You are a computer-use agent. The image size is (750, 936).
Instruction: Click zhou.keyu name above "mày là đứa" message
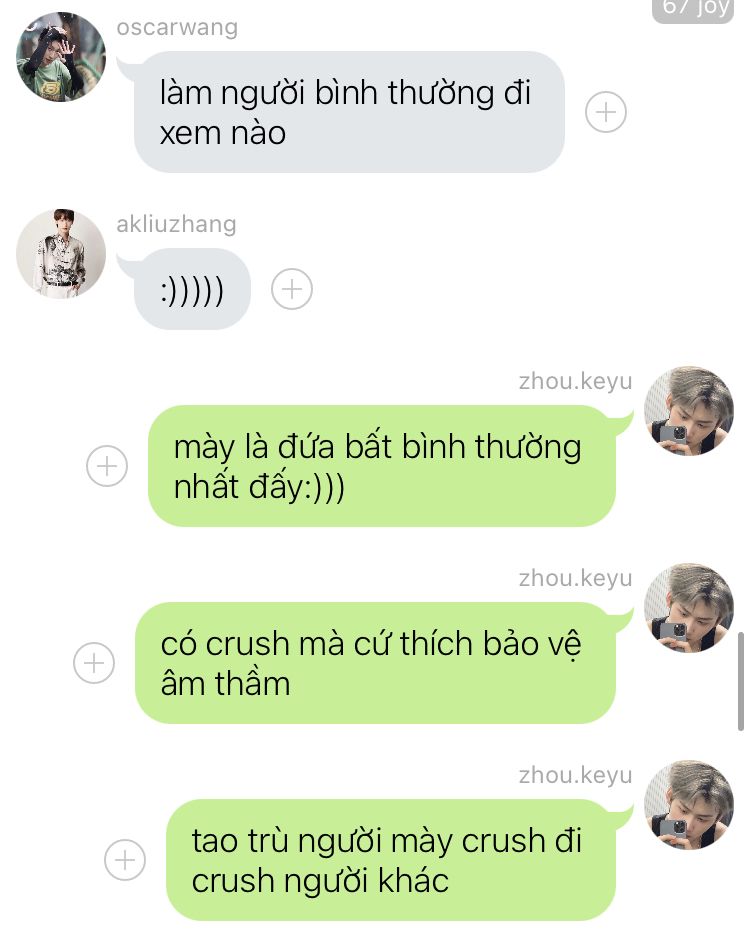575,381
